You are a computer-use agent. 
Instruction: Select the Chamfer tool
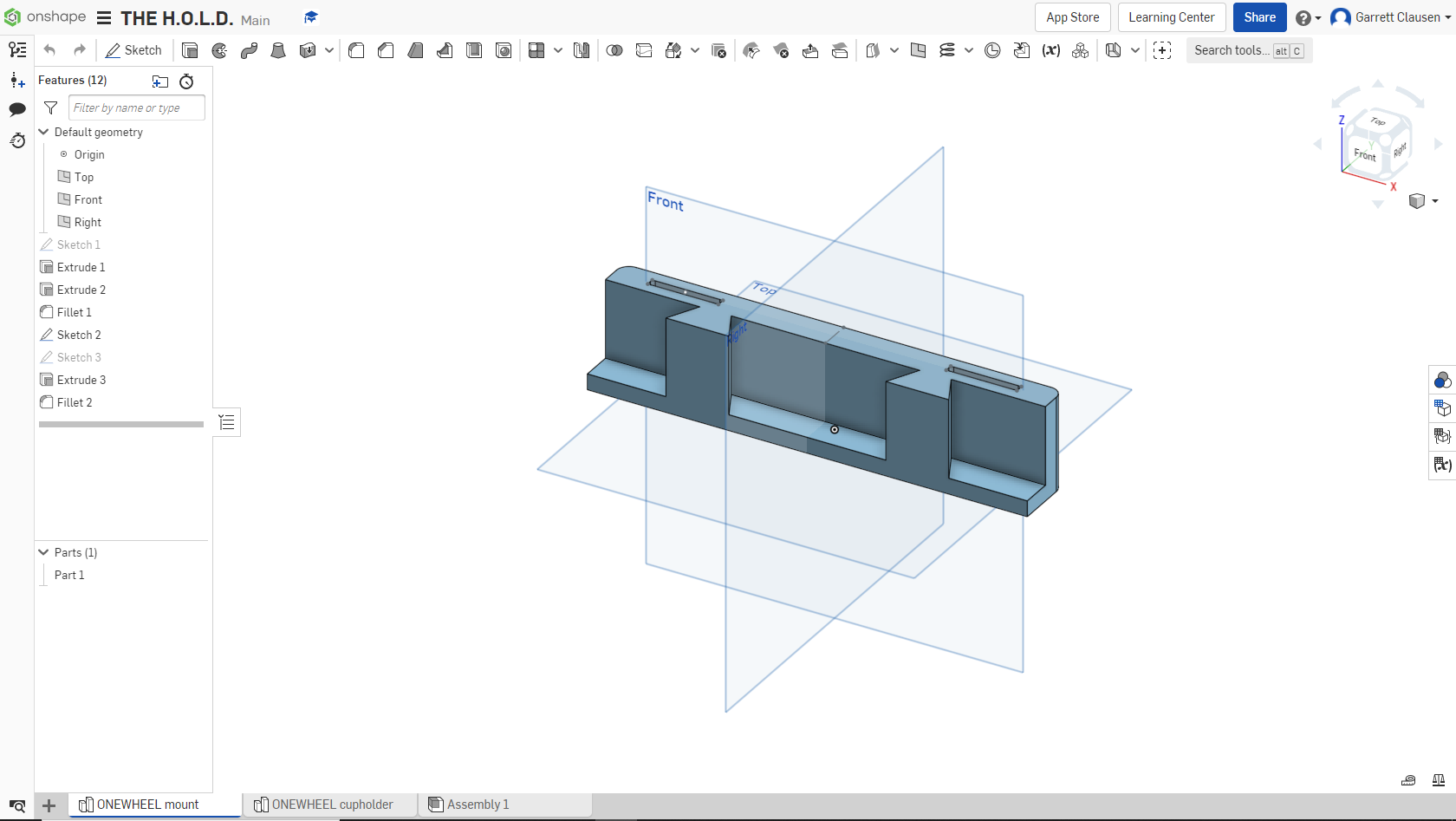(x=386, y=50)
